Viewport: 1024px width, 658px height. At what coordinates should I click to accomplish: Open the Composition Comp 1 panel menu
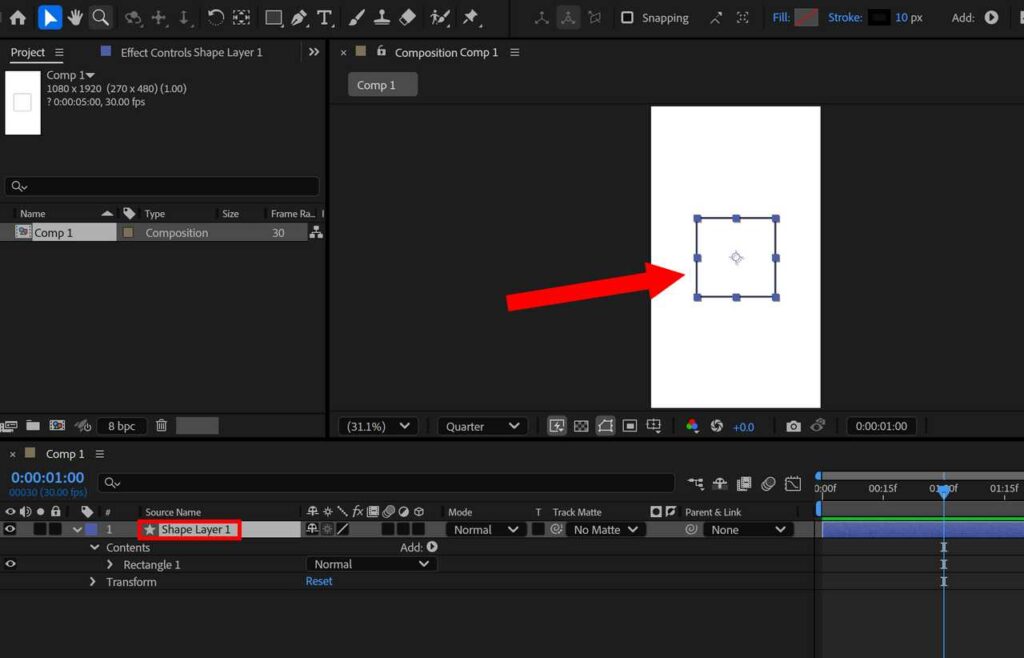point(515,52)
